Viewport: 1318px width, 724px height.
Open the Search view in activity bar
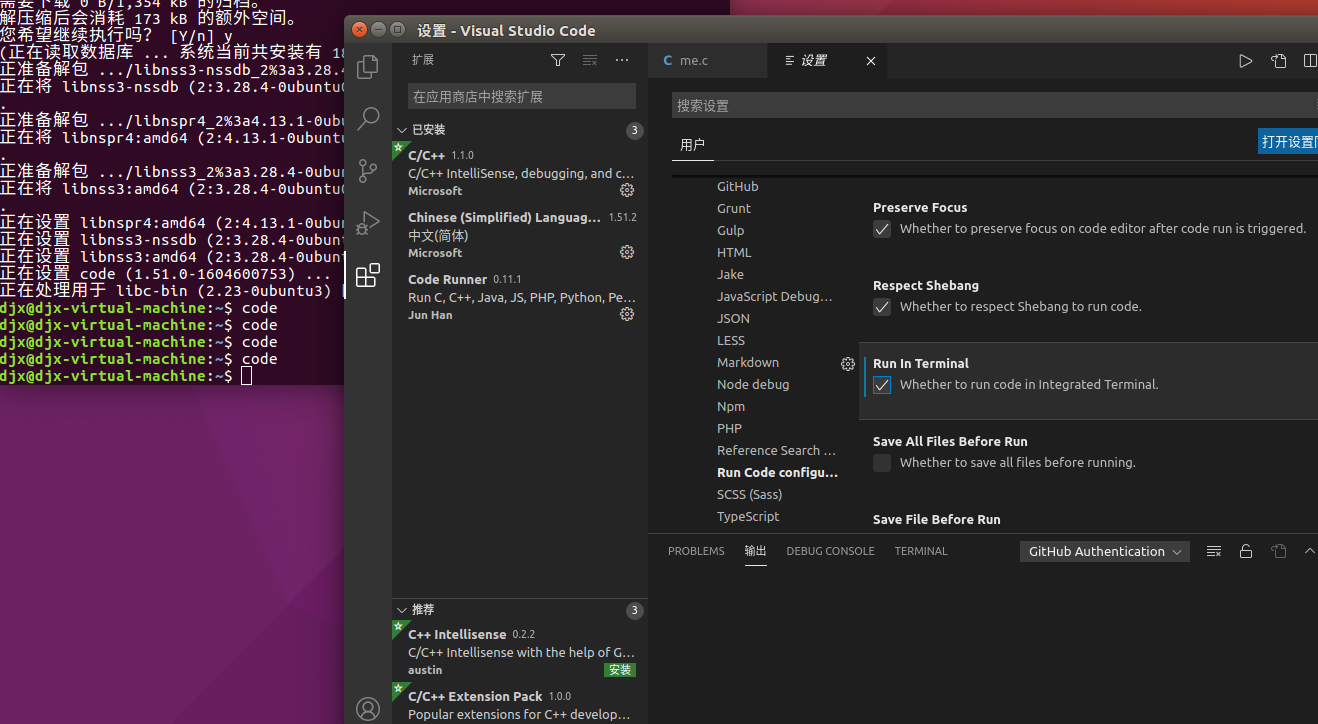[x=368, y=119]
